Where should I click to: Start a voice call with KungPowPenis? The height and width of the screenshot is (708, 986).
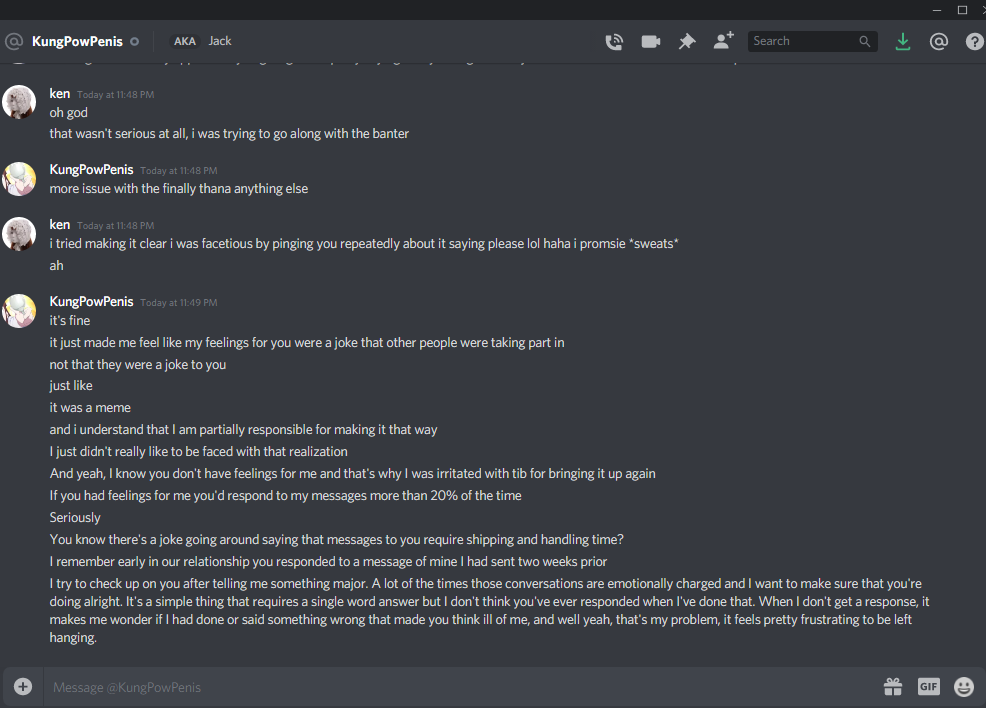[x=614, y=41]
